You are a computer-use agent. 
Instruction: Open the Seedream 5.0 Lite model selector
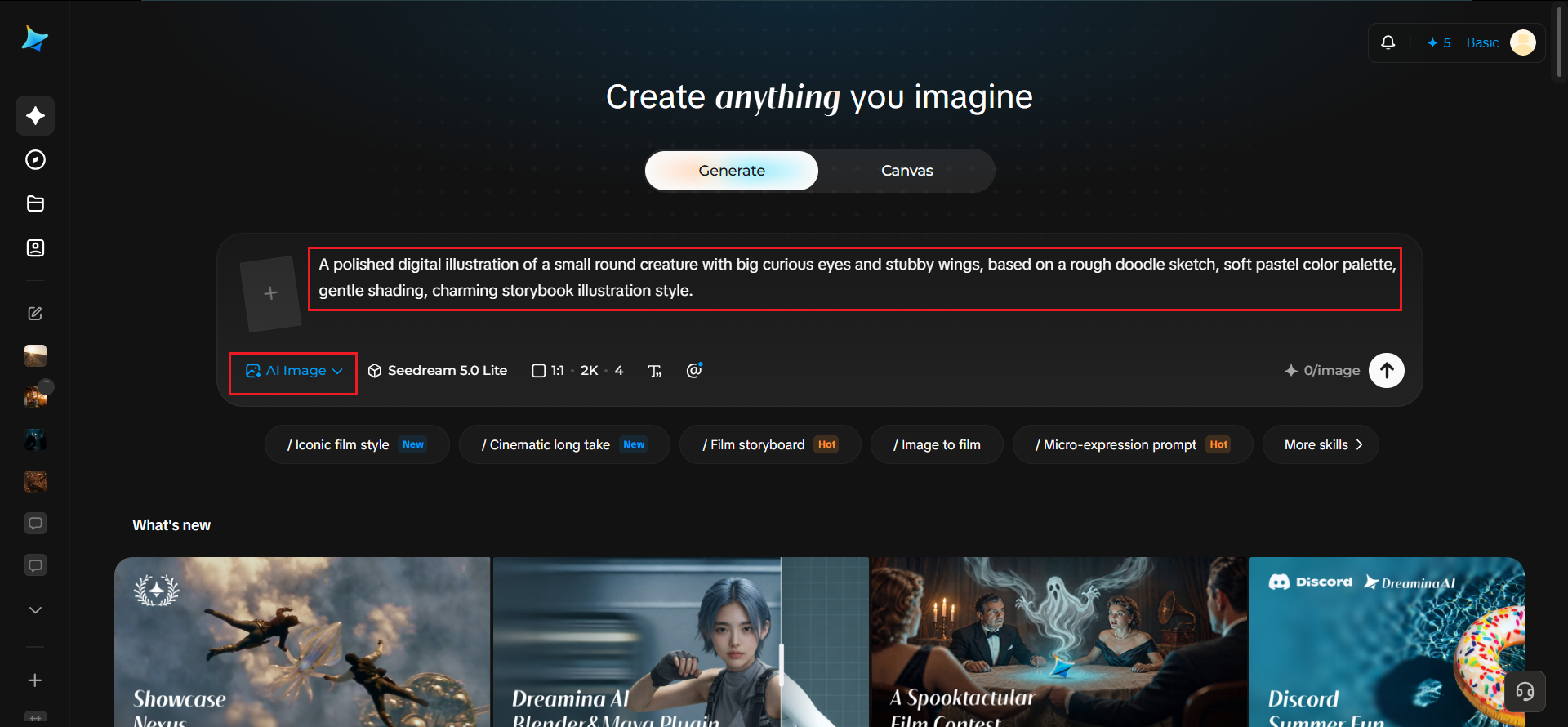coord(438,371)
